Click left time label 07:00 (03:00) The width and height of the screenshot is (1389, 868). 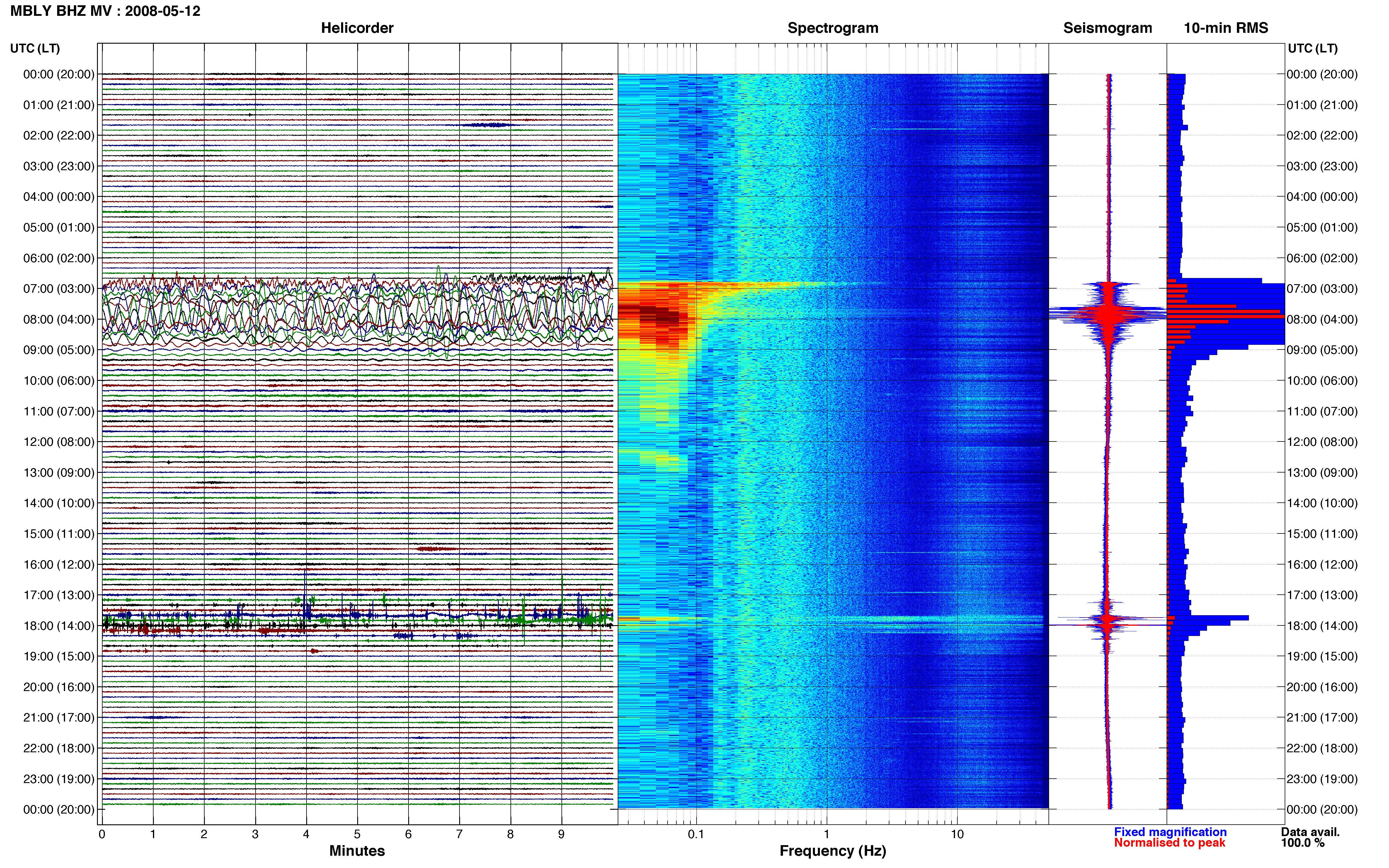point(59,289)
